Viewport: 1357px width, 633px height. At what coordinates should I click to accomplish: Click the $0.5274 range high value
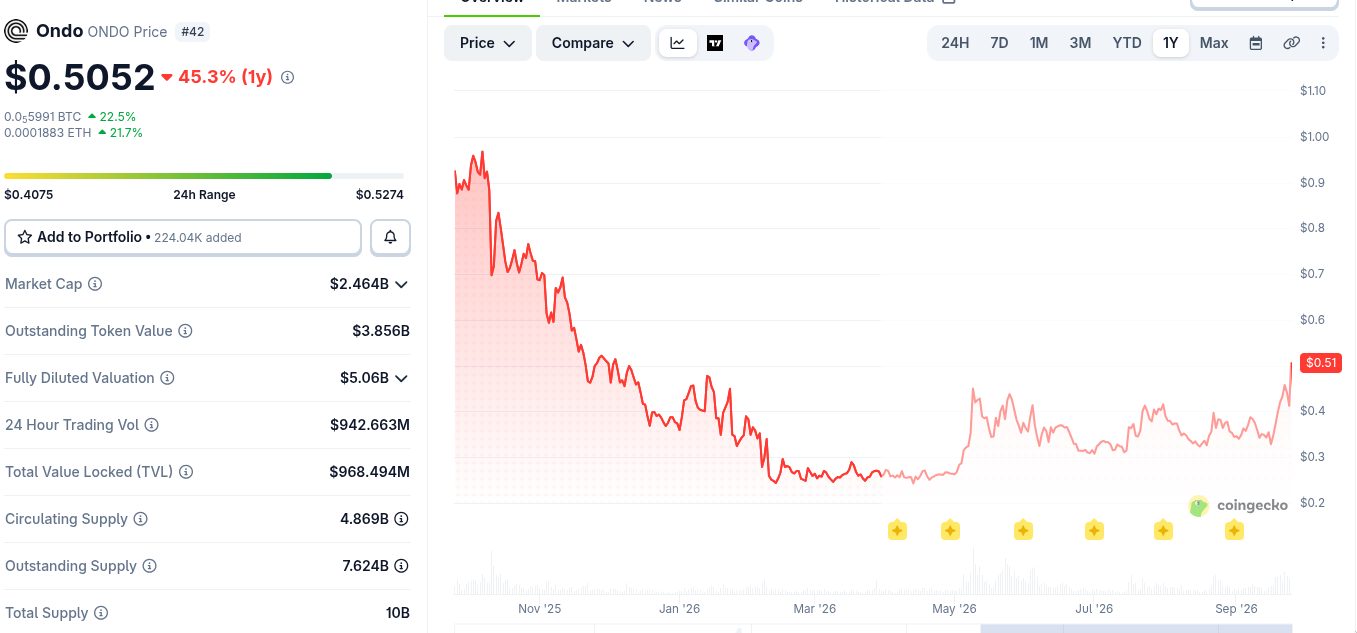[380, 195]
